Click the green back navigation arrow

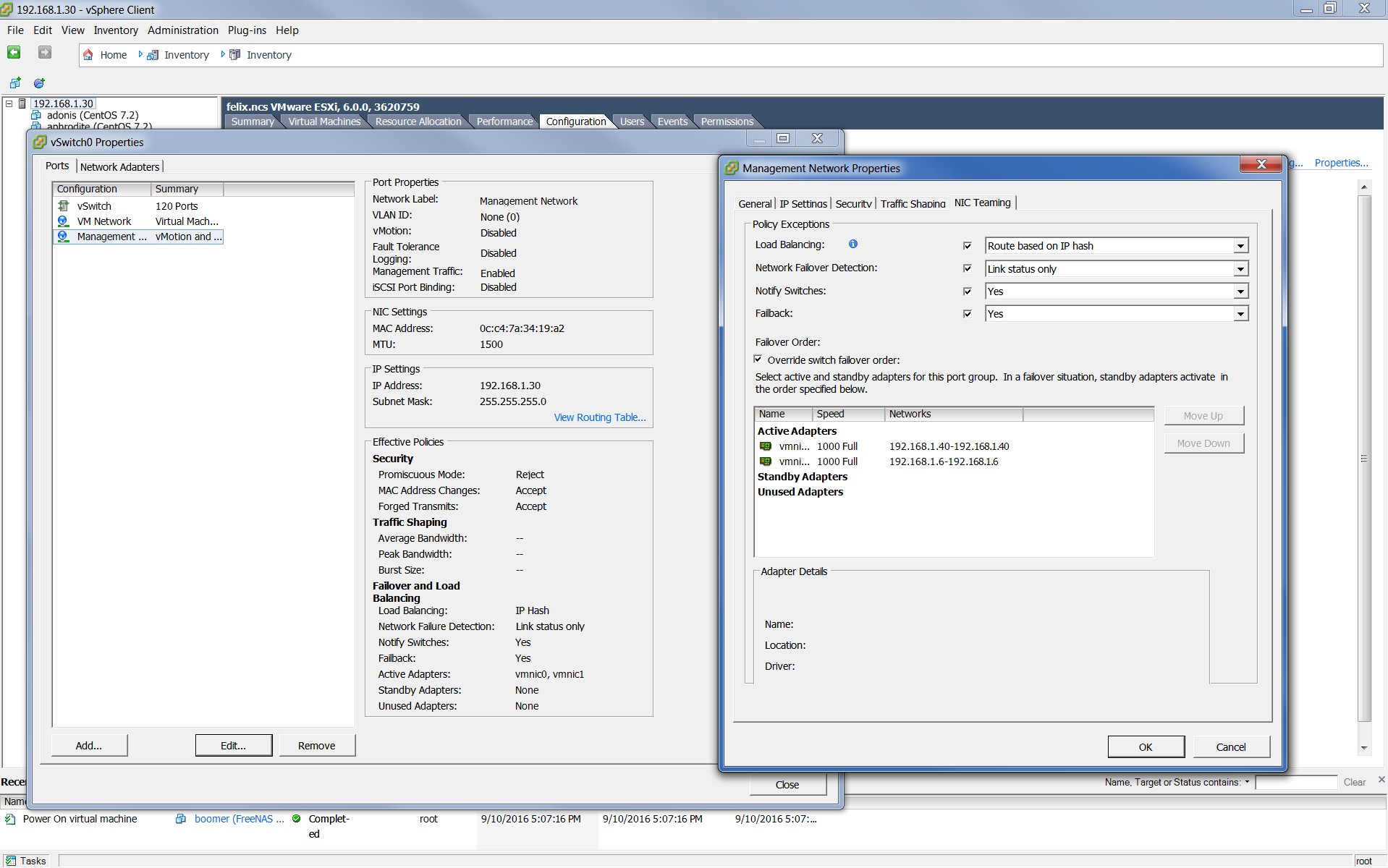click(x=14, y=53)
